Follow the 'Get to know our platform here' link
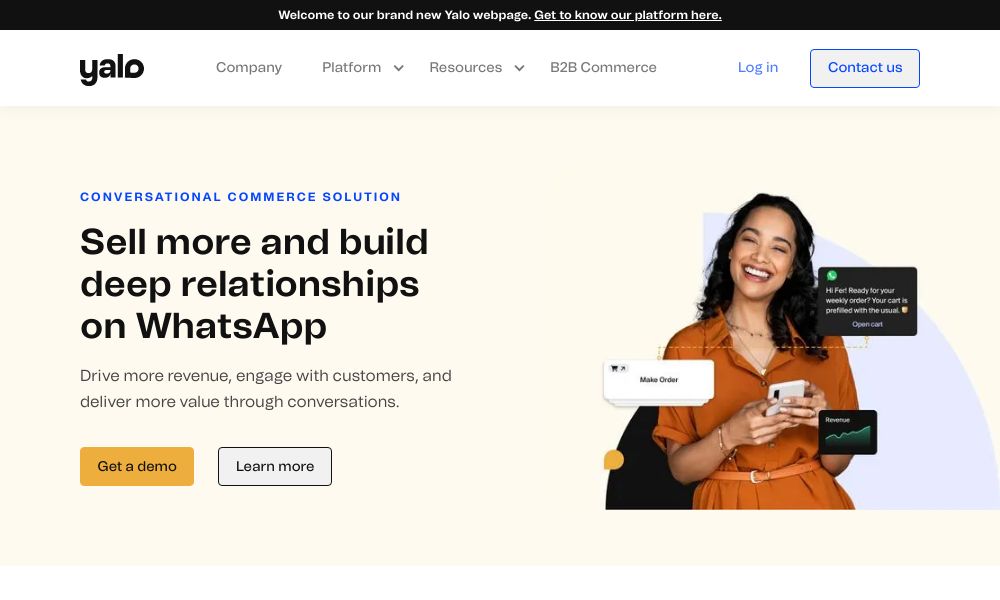This screenshot has width=1000, height=600. click(x=628, y=15)
